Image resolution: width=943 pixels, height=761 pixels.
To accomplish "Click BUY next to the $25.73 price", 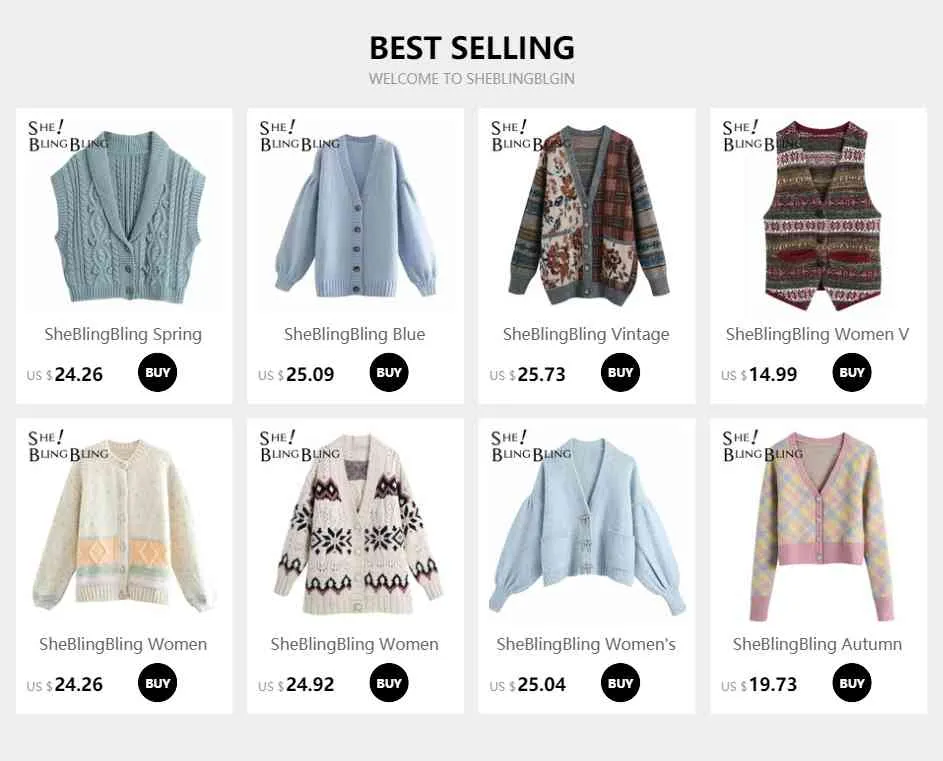I will pos(620,373).
